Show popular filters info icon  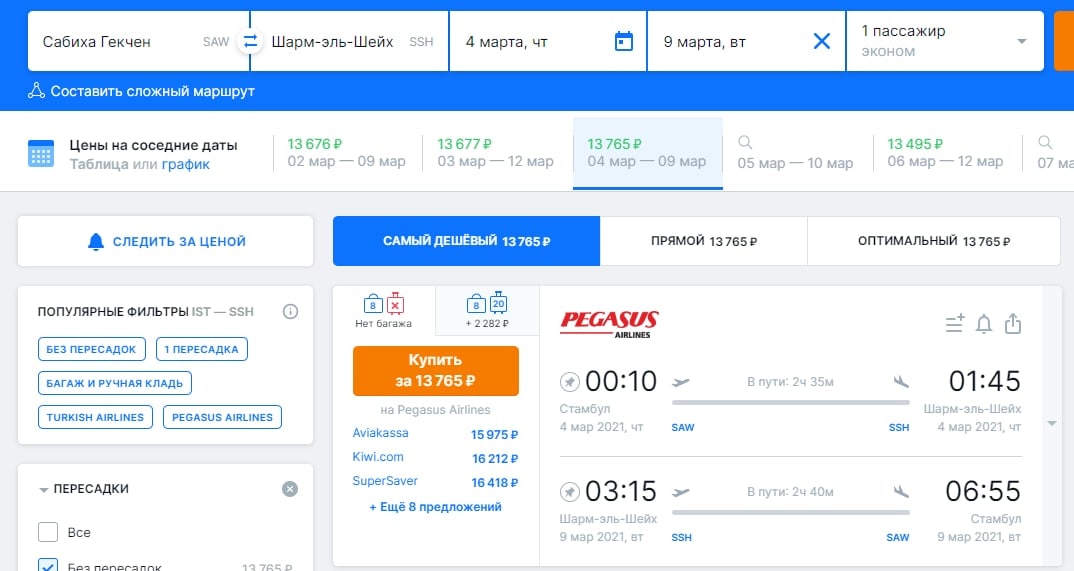290,312
